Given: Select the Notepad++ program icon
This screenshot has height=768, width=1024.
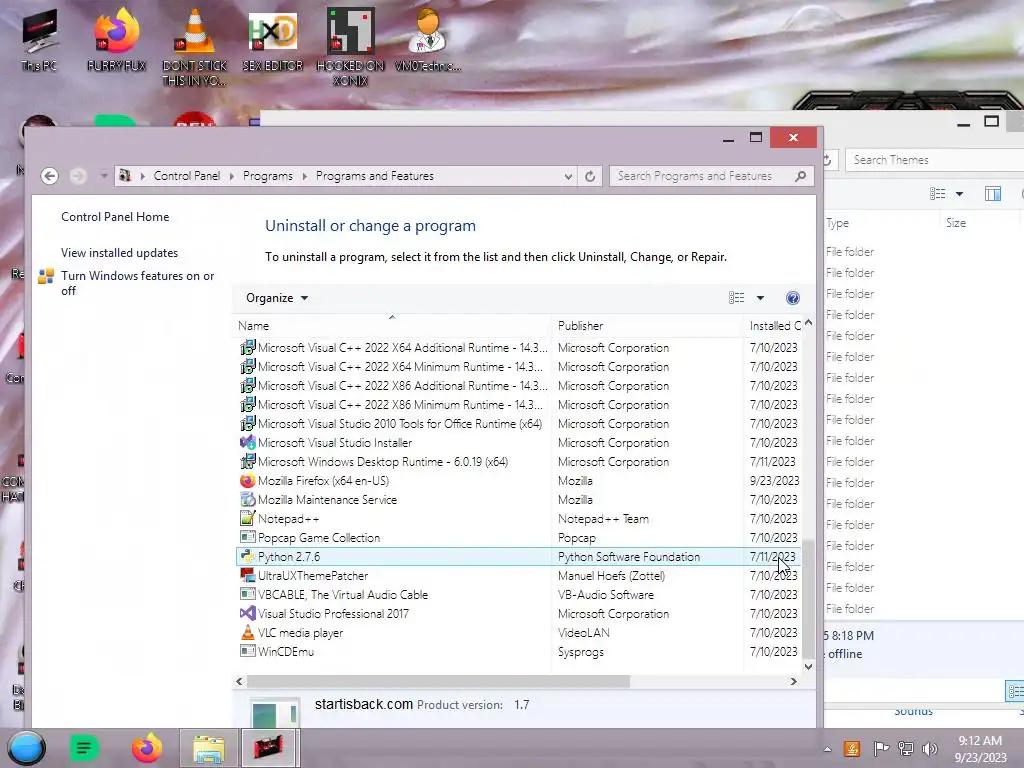Looking at the screenshot, I should click(x=248, y=519).
